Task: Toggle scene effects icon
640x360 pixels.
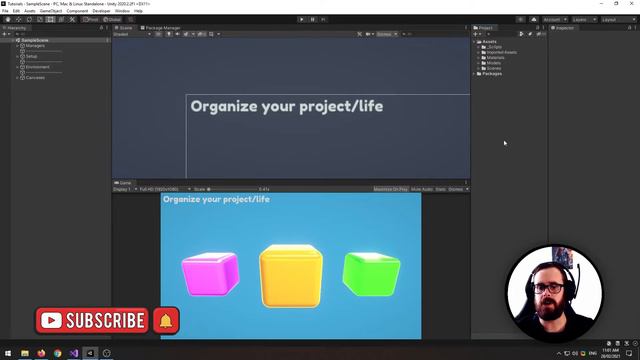Action: click(x=186, y=34)
